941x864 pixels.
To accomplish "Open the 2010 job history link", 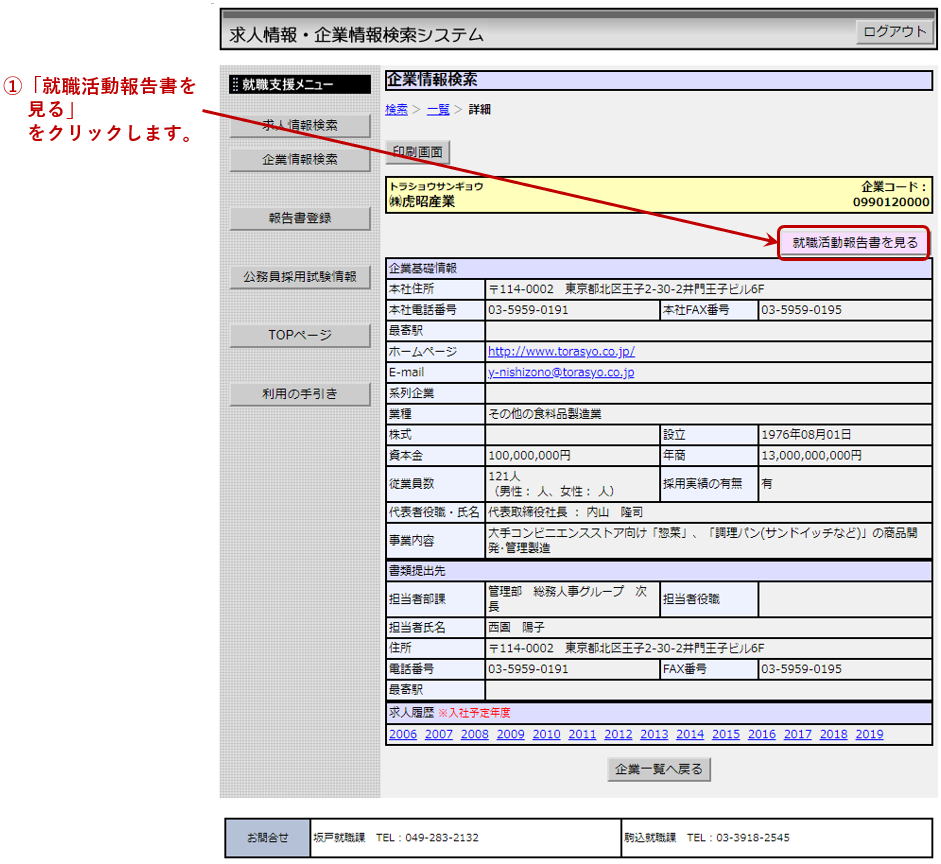I will point(546,734).
